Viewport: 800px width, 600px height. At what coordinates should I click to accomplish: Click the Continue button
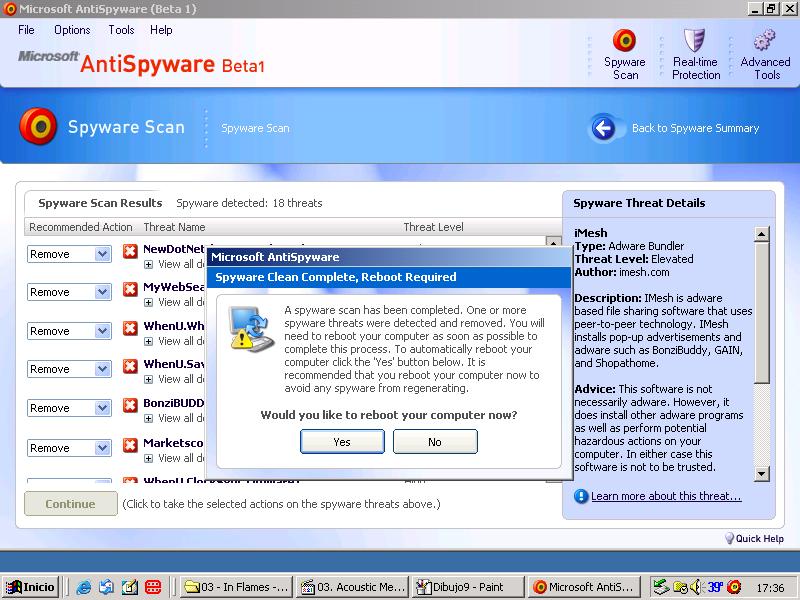pos(70,504)
